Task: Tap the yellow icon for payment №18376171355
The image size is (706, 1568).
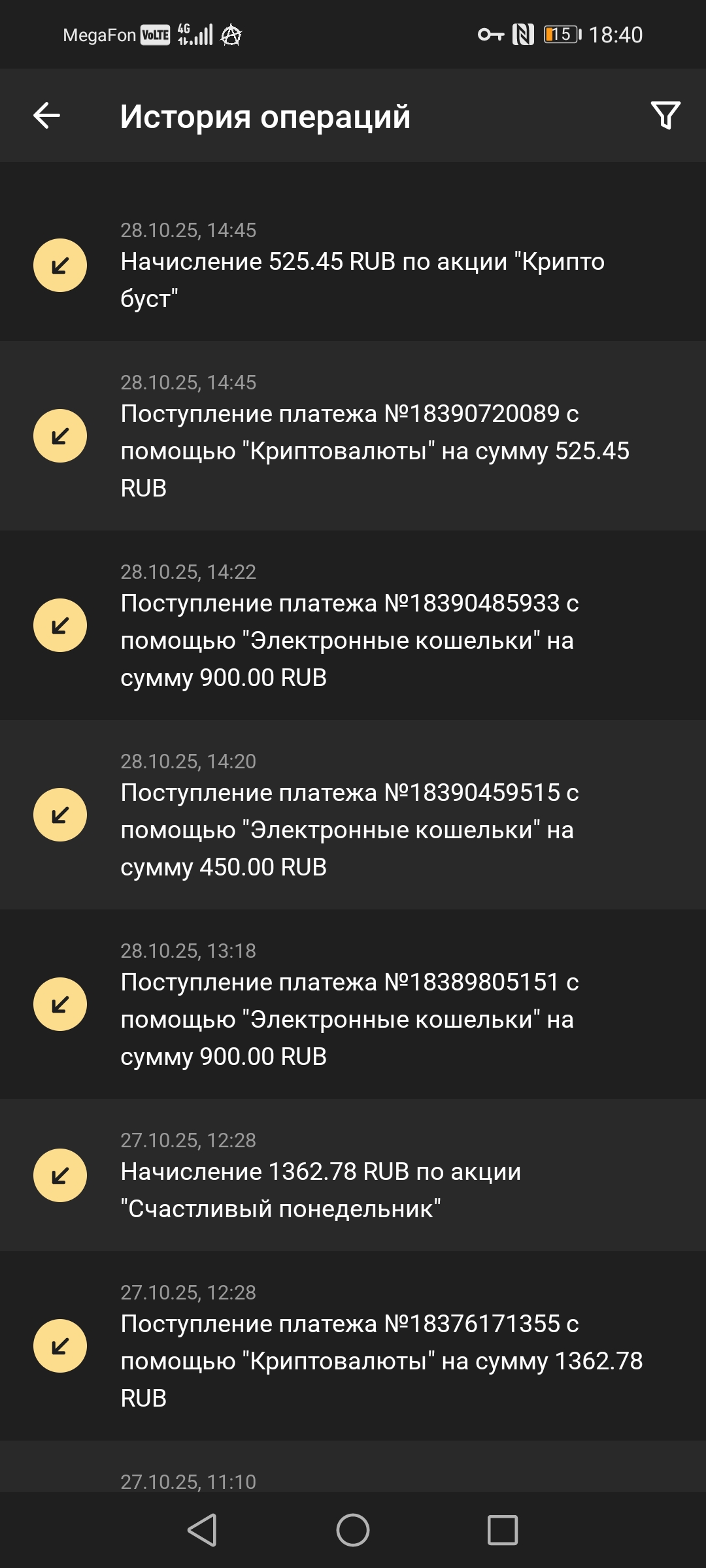Action: [60, 1346]
